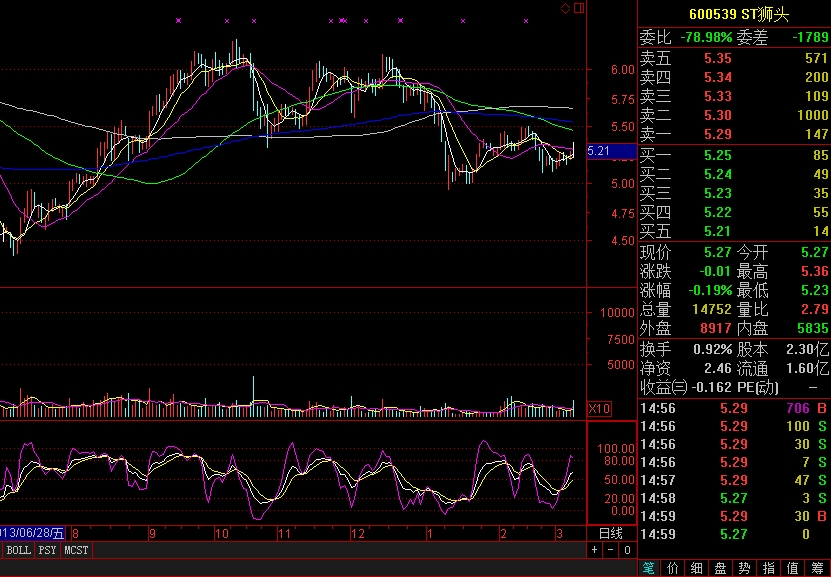Click the split-window icon beside the diamond

(579, 8)
